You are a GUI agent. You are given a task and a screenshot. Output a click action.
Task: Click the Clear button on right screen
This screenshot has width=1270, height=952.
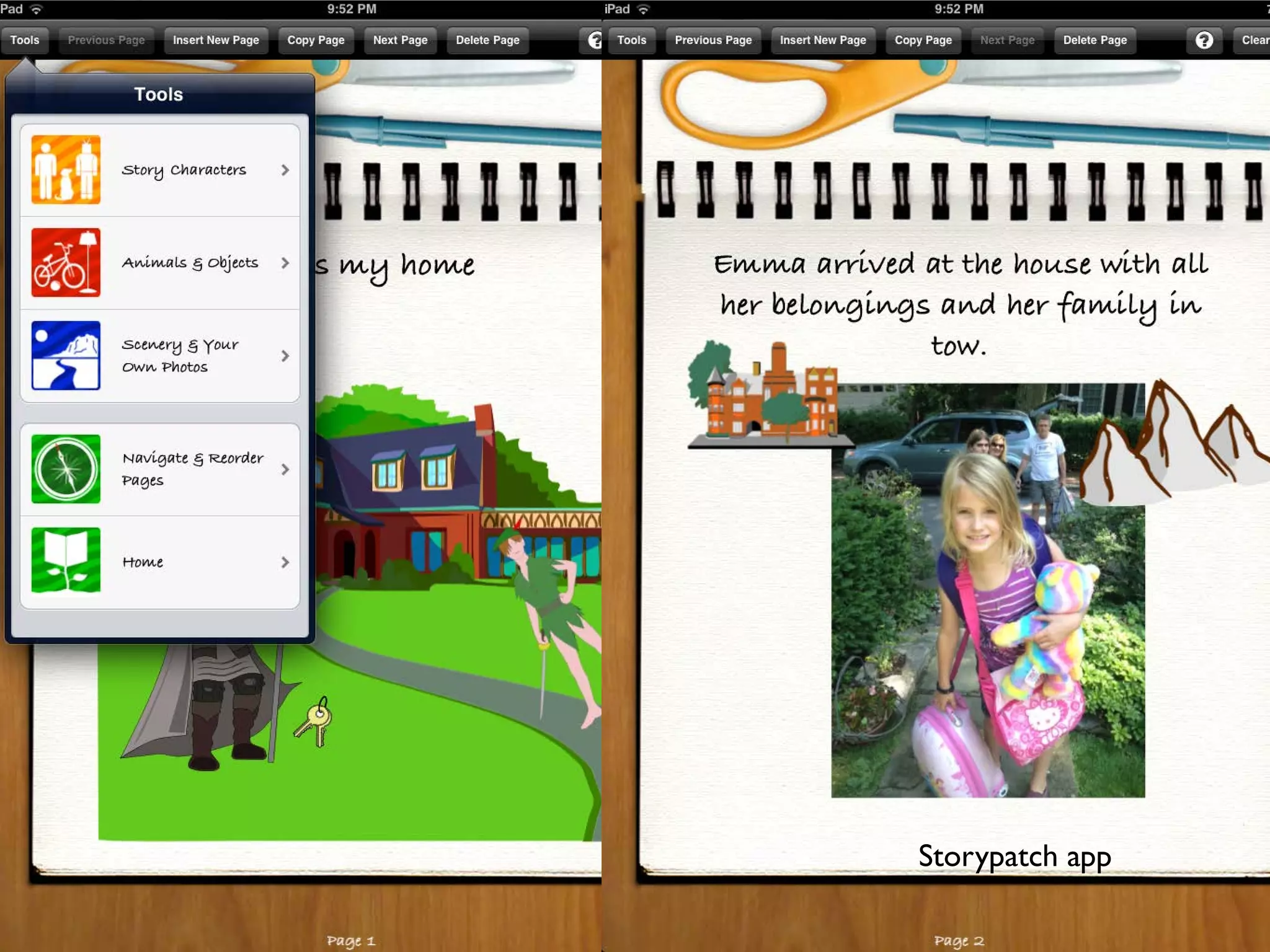tap(1251, 40)
